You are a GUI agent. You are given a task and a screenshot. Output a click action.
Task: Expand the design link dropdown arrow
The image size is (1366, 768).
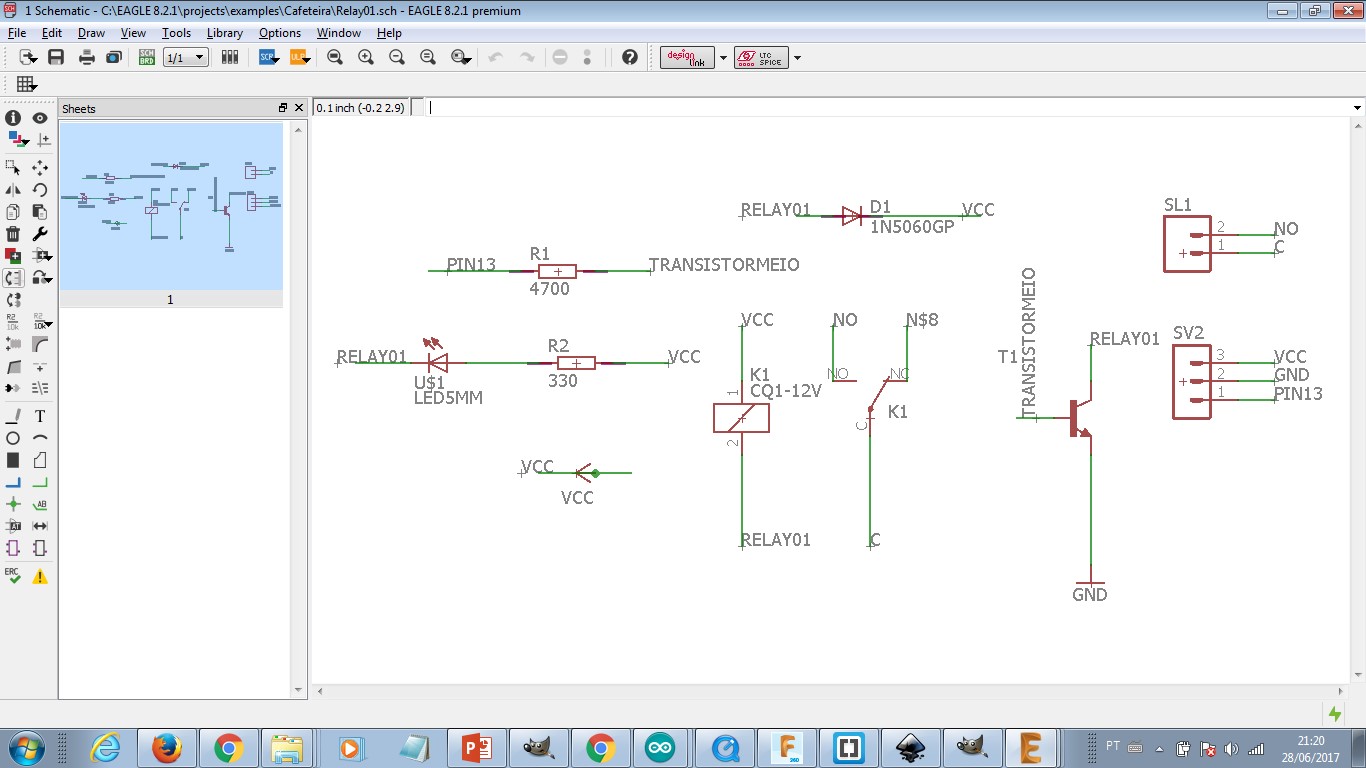(x=723, y=58)
